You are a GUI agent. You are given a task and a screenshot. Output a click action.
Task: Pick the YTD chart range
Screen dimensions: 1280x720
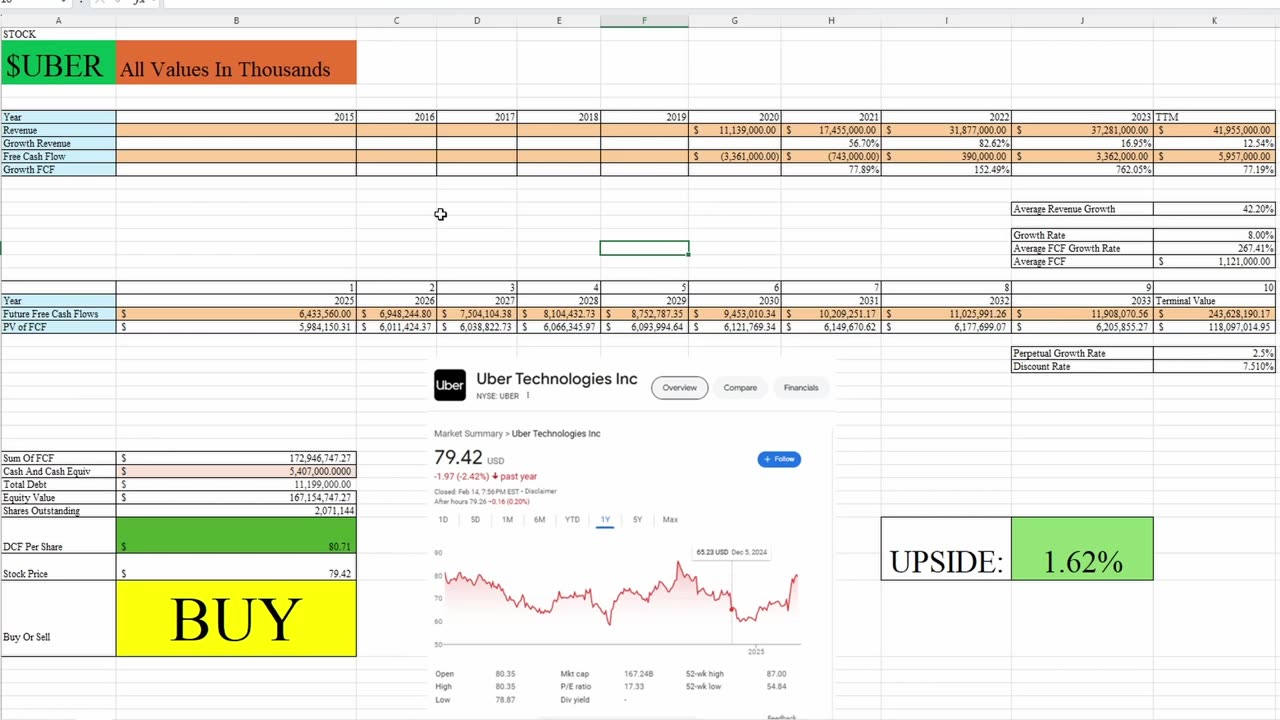pyautogui.click(x=572, y=520)
